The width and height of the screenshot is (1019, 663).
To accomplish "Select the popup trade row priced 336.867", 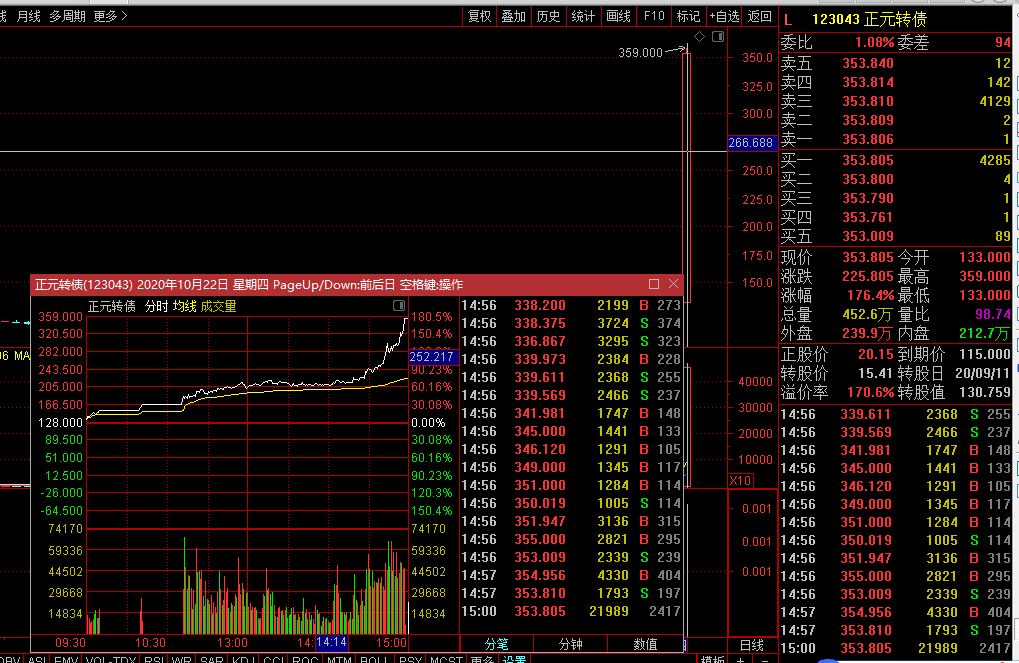I will point(571,341).
